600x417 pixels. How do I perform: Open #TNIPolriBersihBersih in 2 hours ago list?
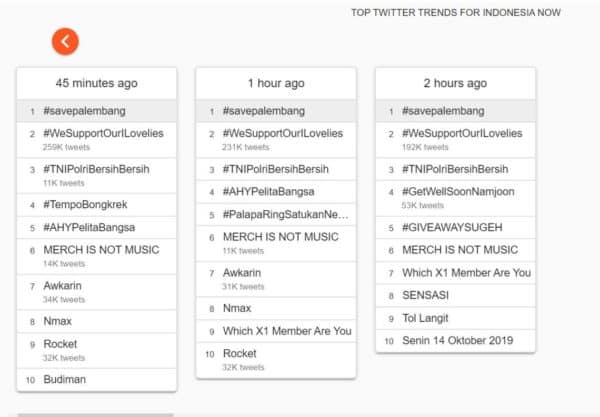tap(455, 169)
